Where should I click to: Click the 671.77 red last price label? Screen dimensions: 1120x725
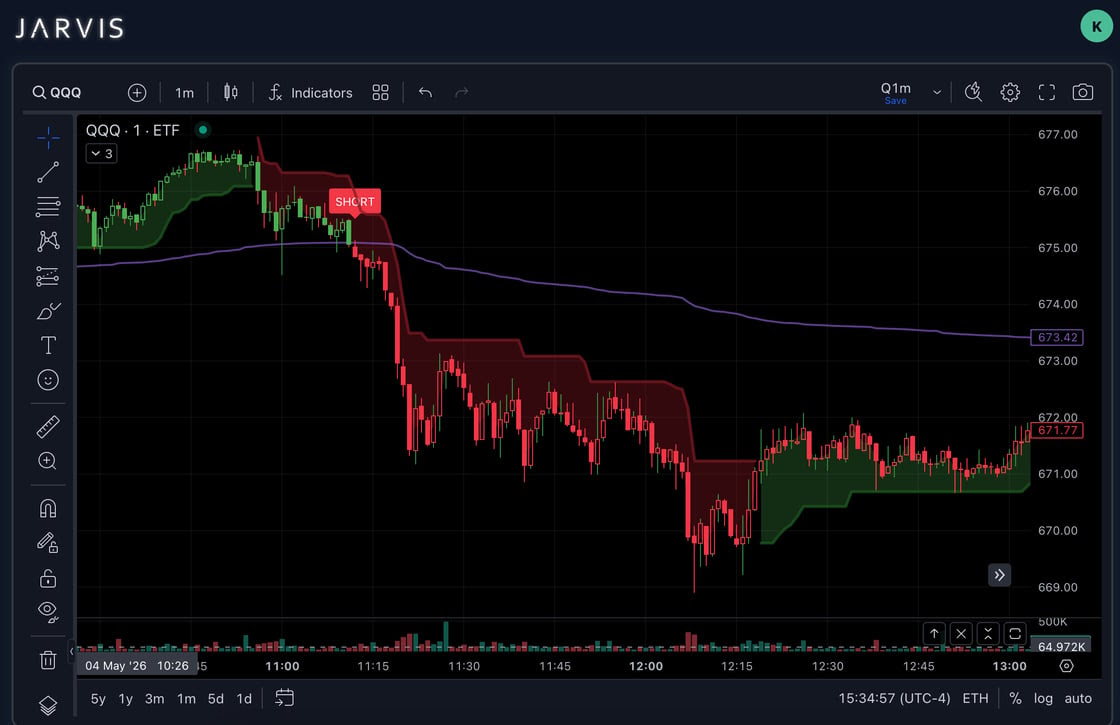click(x=1057, y=430)
